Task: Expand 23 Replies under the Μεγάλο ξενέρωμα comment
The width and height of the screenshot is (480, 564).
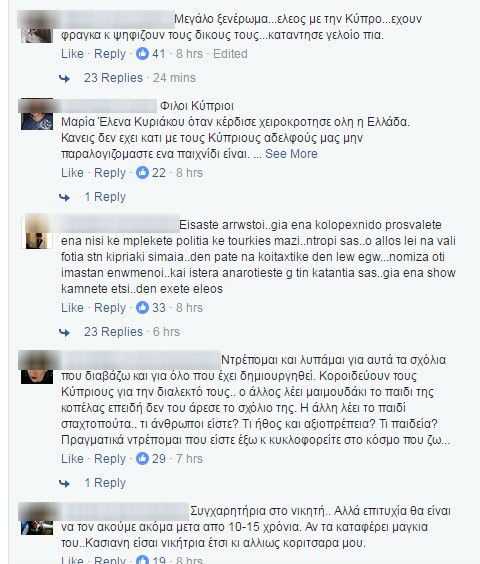Action: (x=113, y=78)
